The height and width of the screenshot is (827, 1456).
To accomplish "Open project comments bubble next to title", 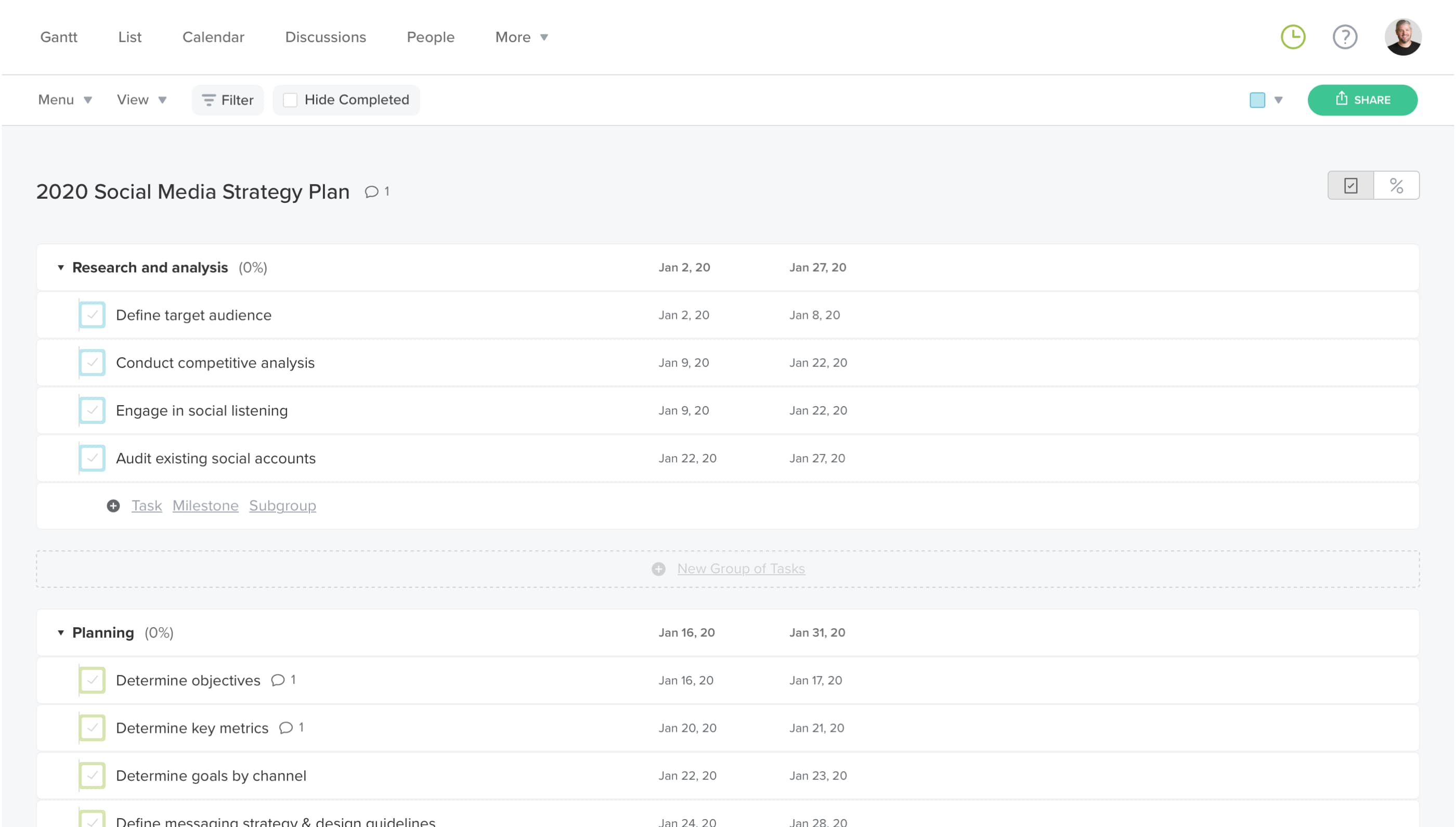I will click(372, 192).
